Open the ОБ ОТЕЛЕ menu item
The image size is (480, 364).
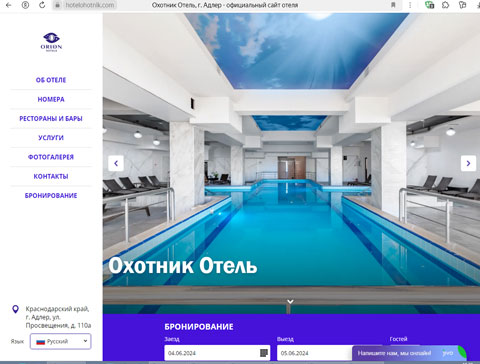coord(51,80)
